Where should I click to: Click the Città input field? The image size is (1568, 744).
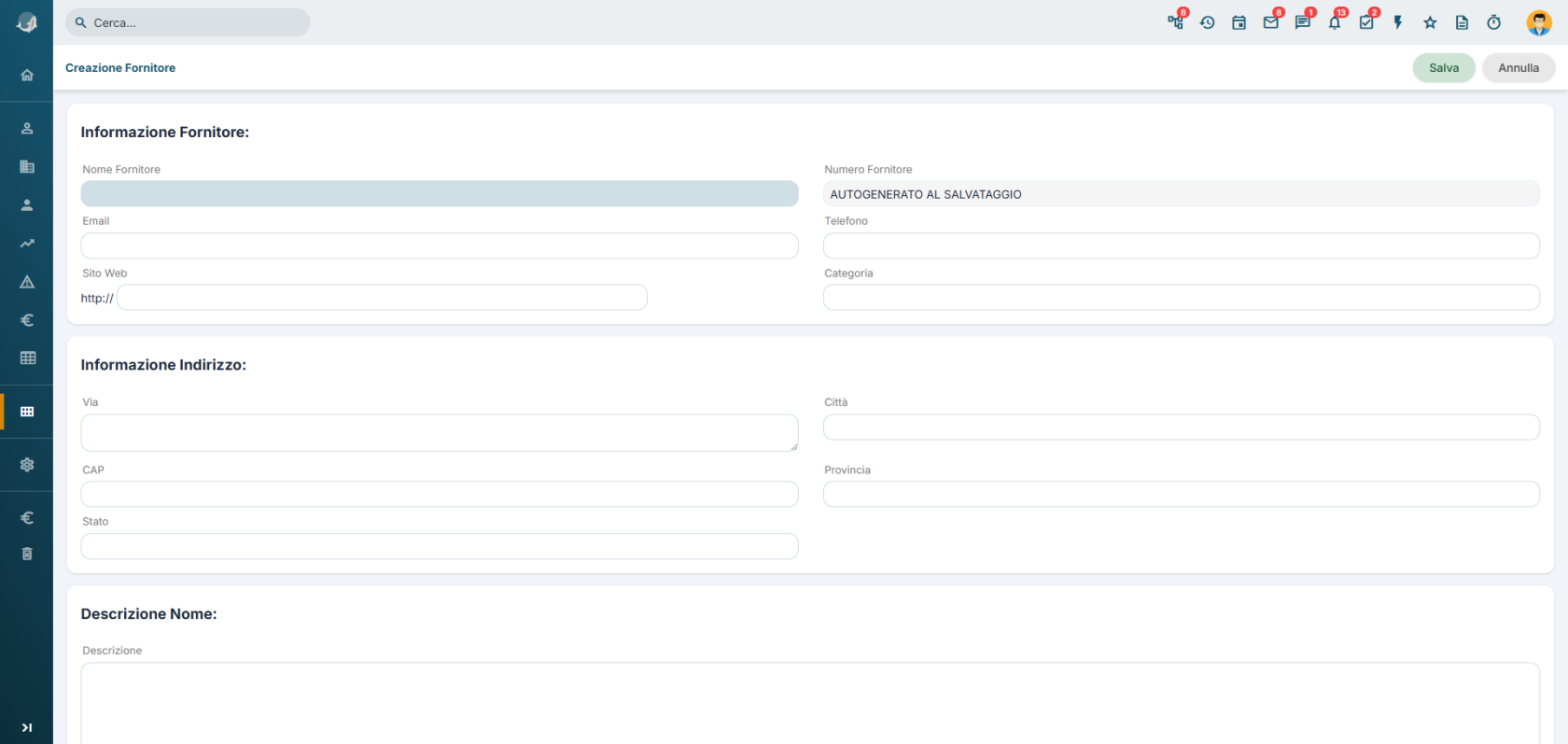tap(1181, 428)
